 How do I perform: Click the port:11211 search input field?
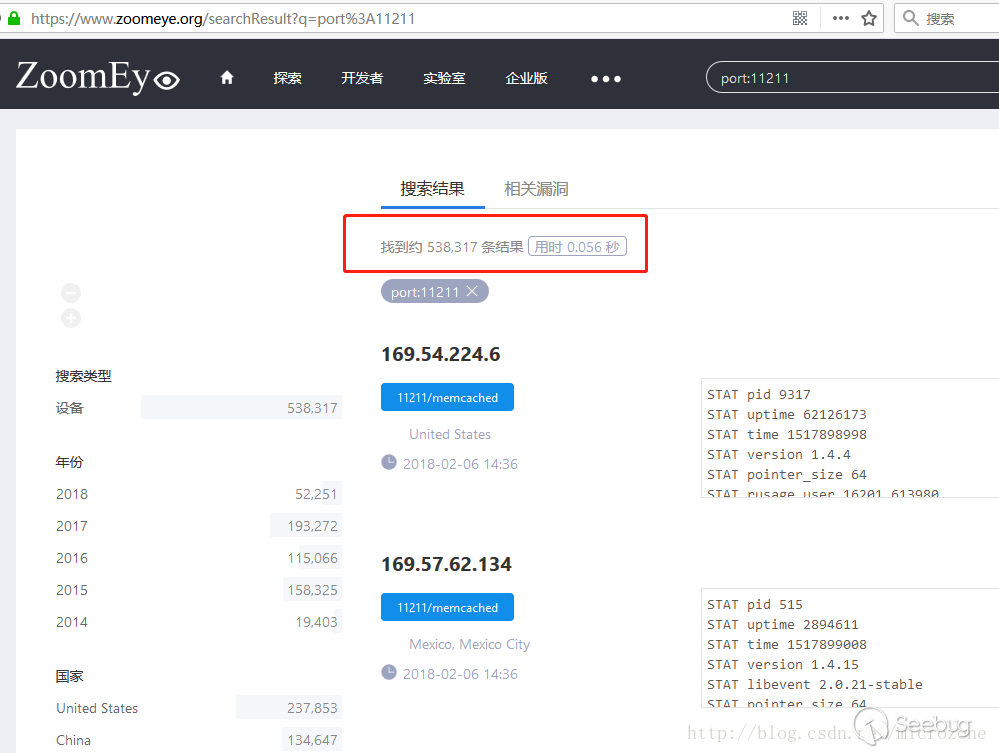852,78
